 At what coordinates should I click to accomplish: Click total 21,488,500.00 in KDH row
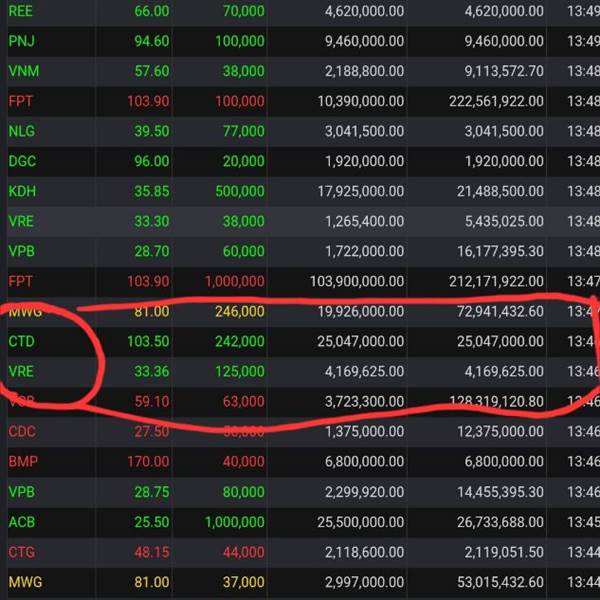pos(500,191)
